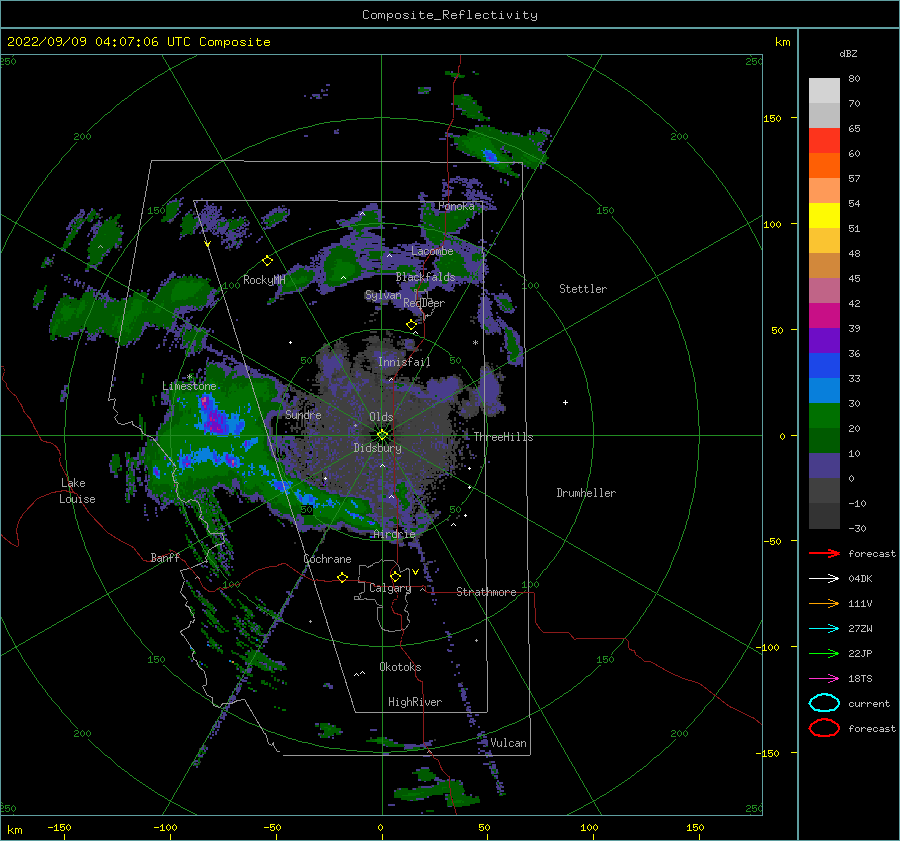Click the Strathmore label on the map

(486, 592)
